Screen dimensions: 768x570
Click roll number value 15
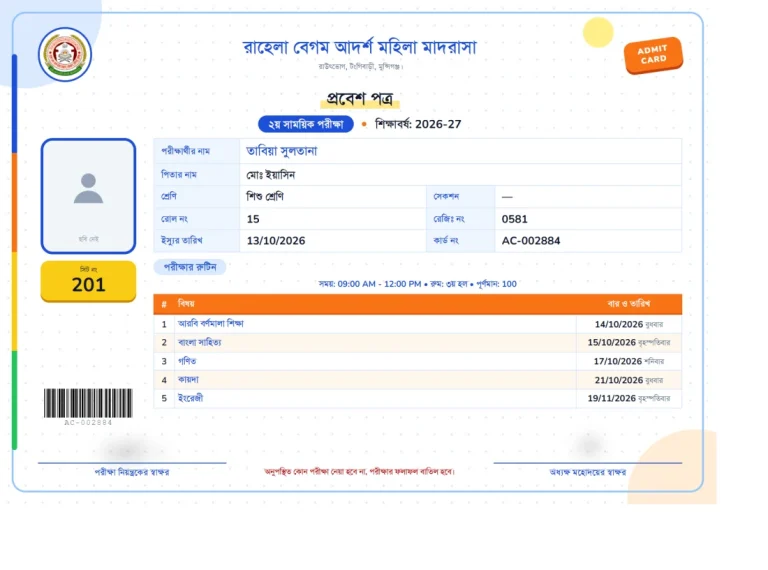click(x=253, y=219)
